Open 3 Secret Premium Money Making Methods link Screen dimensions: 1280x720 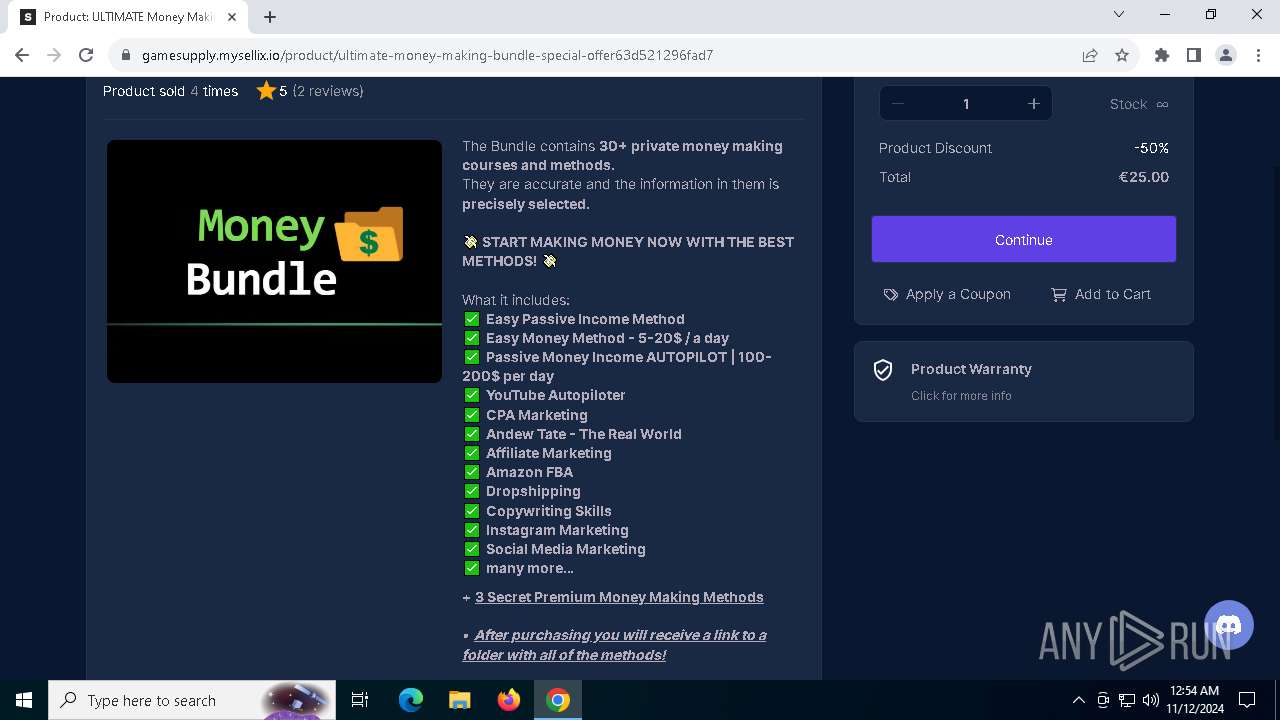coord(619,597)
